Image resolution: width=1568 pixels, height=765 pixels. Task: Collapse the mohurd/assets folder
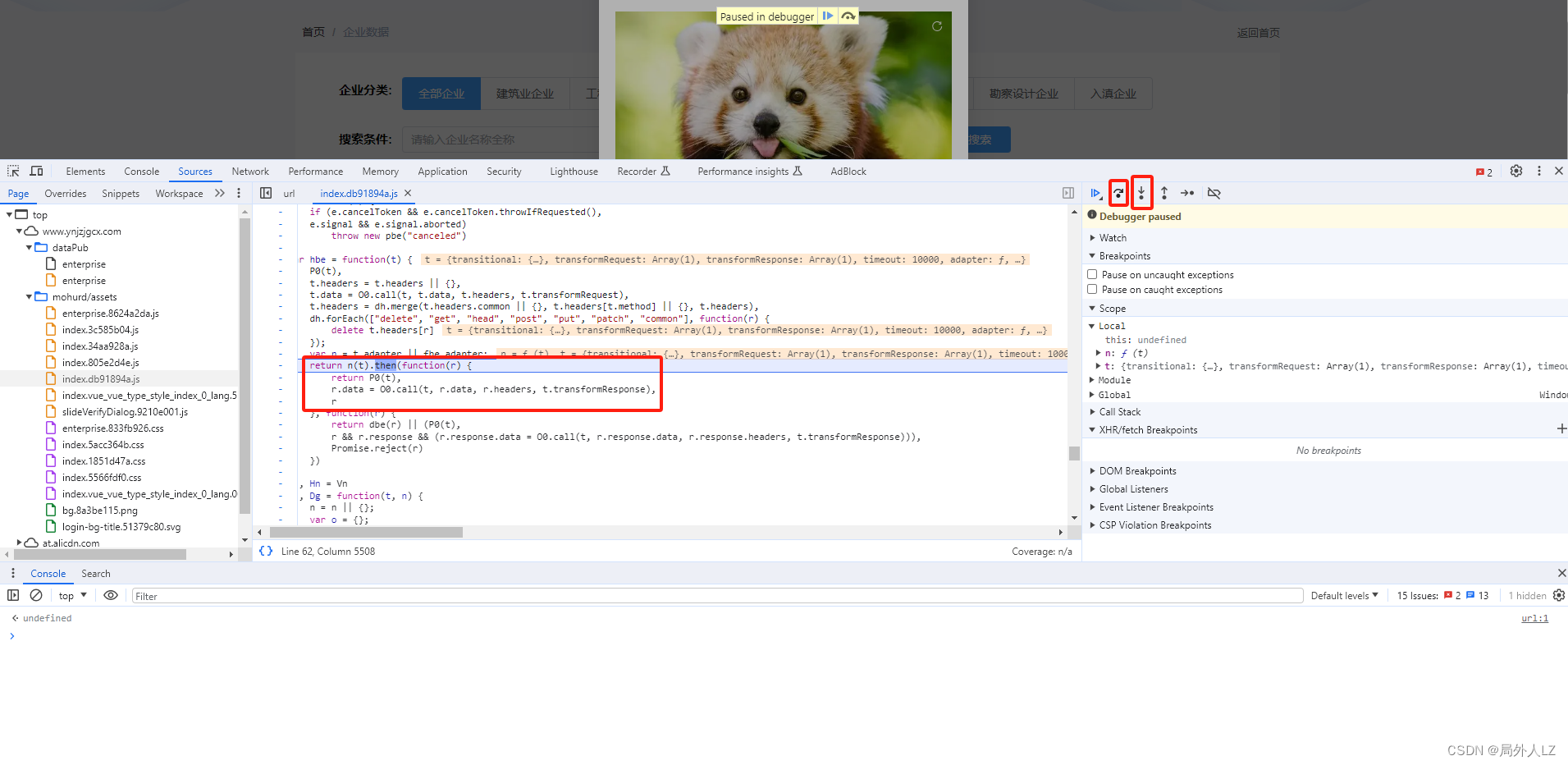(x=29, y=296)
